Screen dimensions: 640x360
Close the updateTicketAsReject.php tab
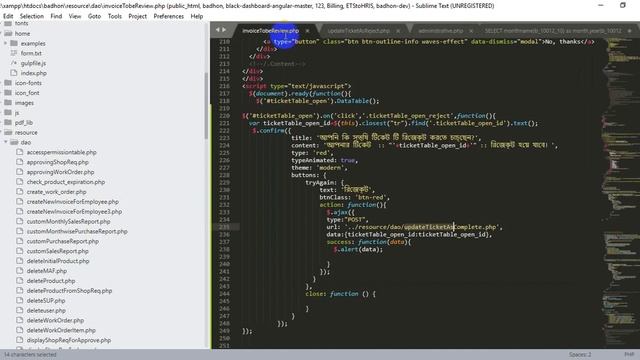point(398,31)
